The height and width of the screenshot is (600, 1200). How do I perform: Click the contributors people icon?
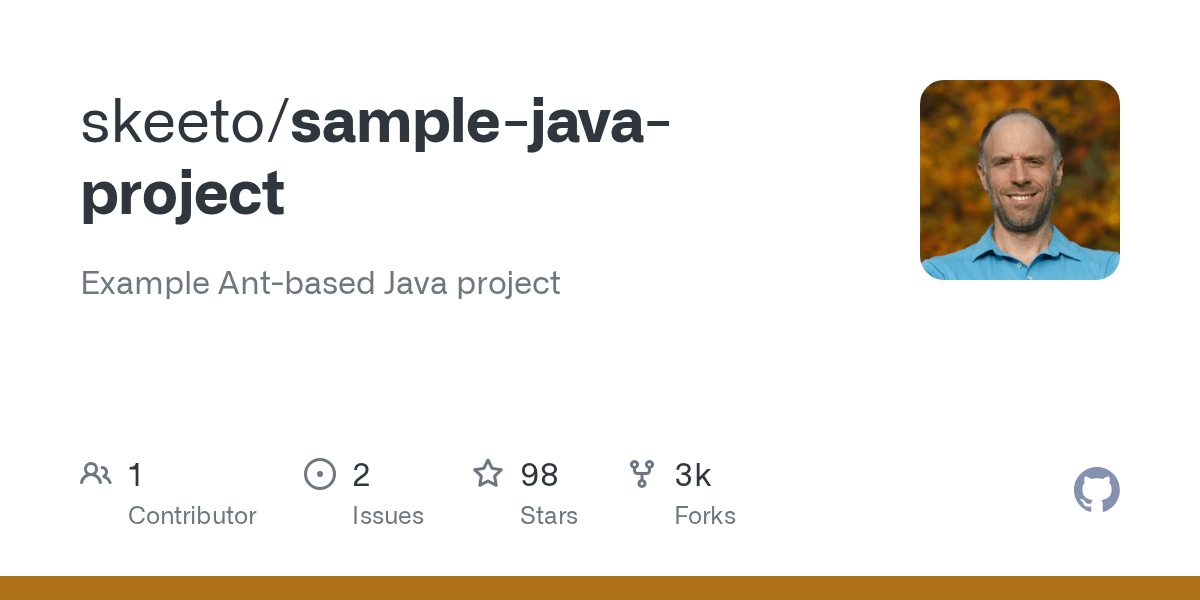[x=96, y=473]
